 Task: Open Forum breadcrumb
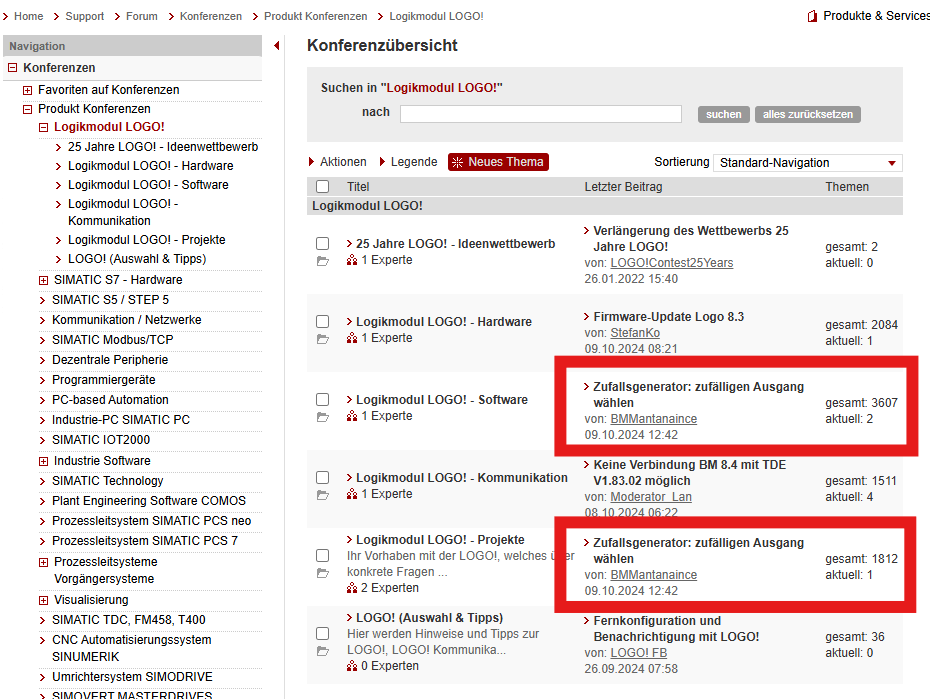tap(142, 17)
